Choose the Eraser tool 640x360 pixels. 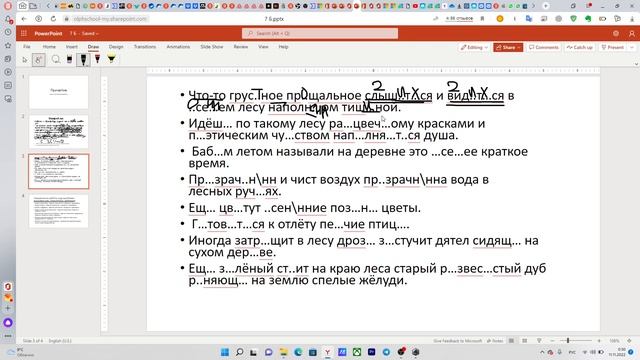(69, 60)
